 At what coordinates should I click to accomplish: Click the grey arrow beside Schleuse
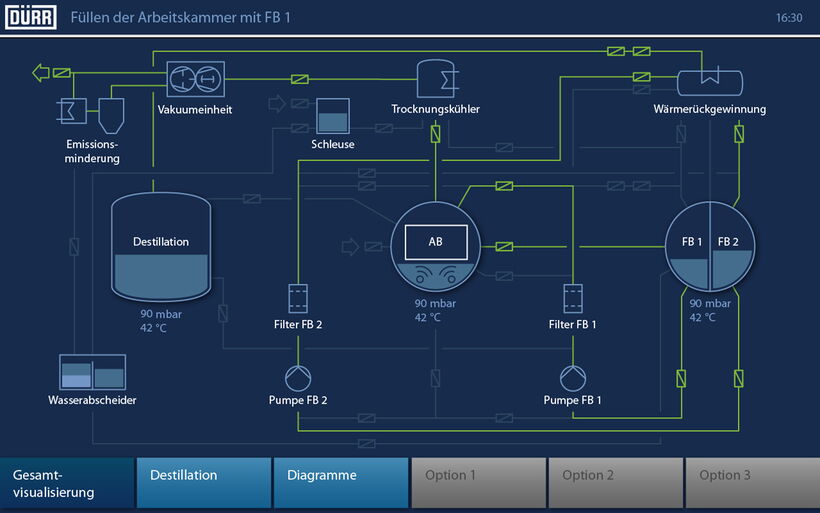click(x=277, y=104)
